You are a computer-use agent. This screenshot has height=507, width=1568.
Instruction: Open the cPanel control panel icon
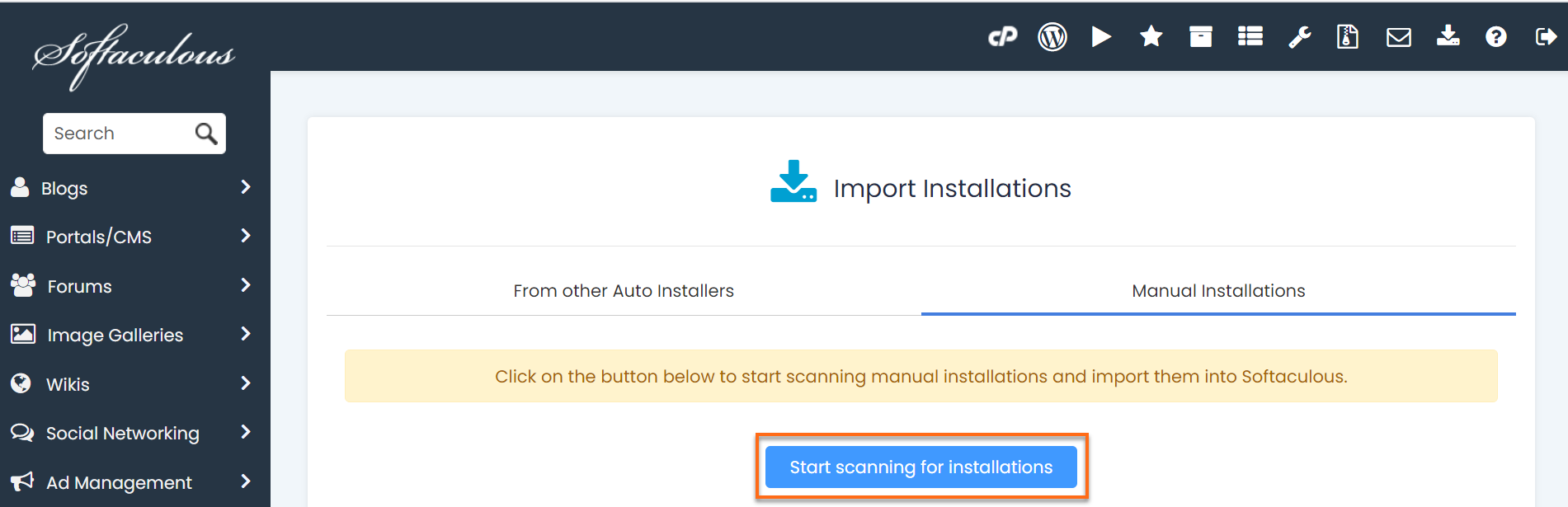[x=1002, y=37]
